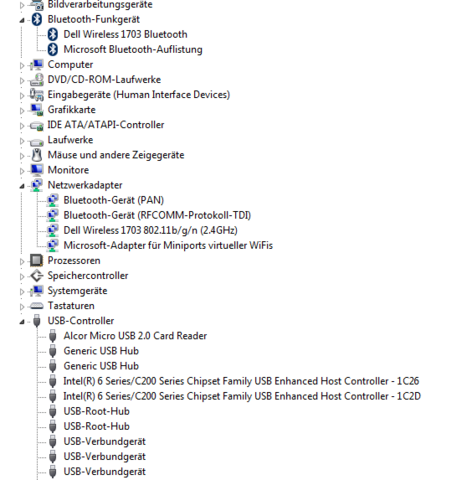
Task: Click the Intel Host Controller 1C26 icon
Action: click(53, 381)
